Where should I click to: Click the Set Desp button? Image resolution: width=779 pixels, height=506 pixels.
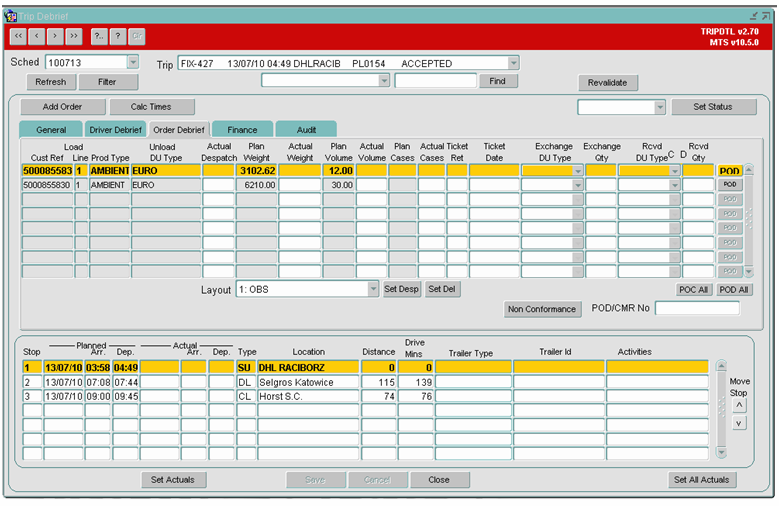[x=401, y=289]
